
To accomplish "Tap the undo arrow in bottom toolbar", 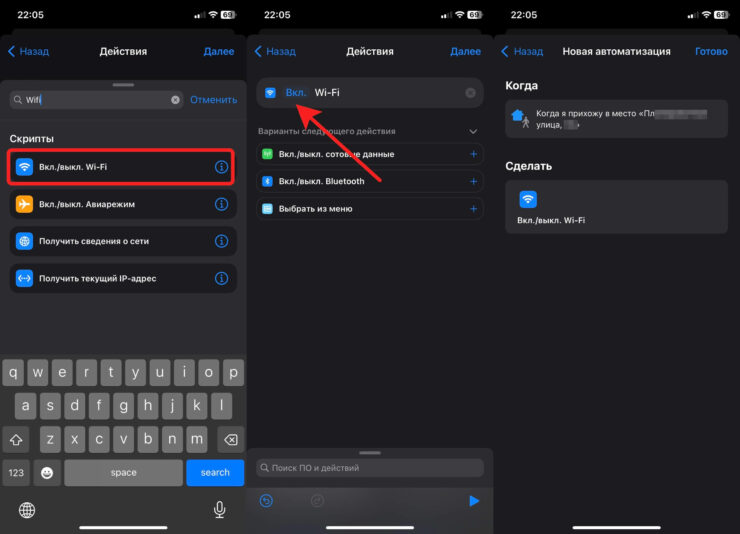I will pos(267,500).
